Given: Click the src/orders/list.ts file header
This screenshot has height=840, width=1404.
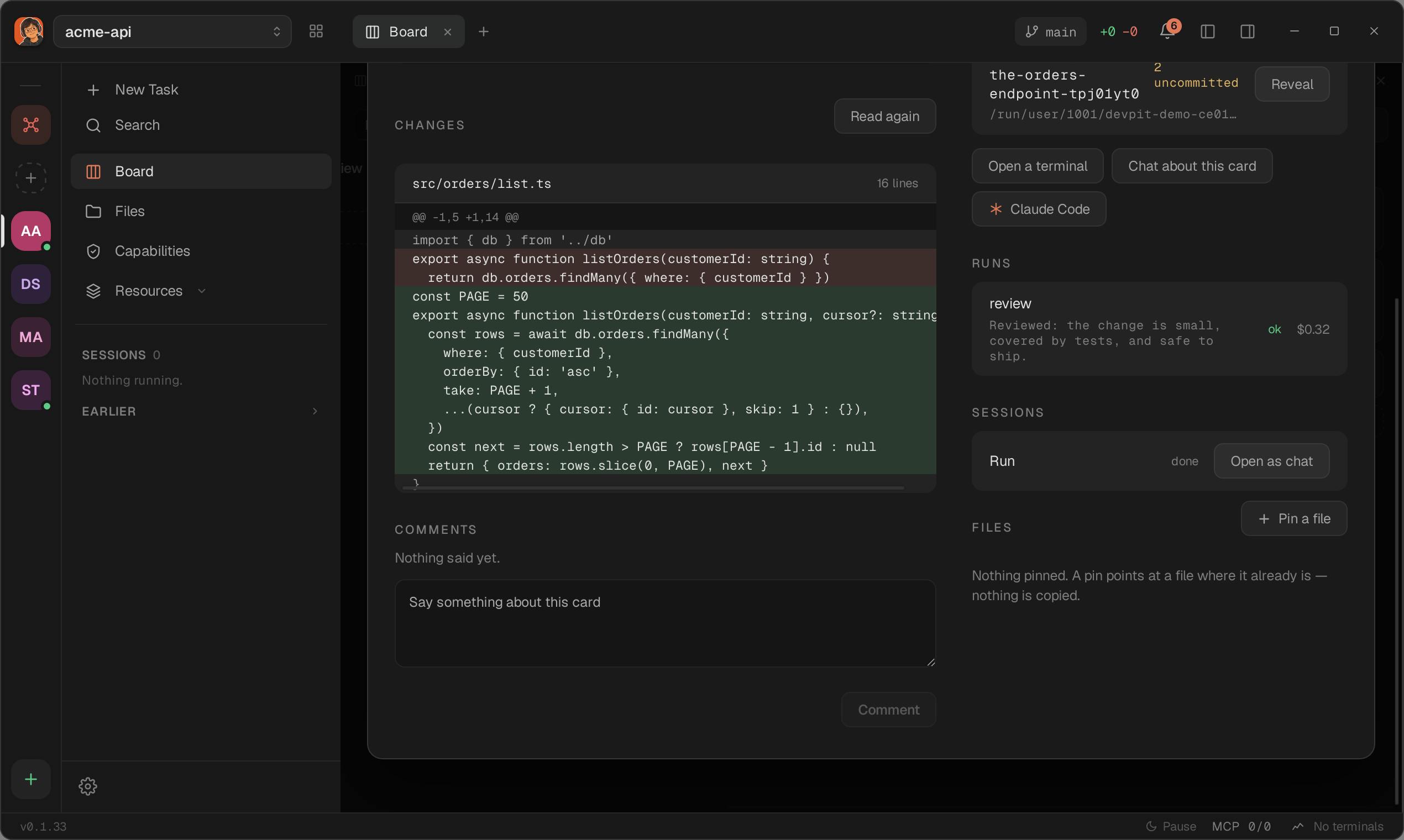Looking at the screenshot, I should click(x=664, y=183).
